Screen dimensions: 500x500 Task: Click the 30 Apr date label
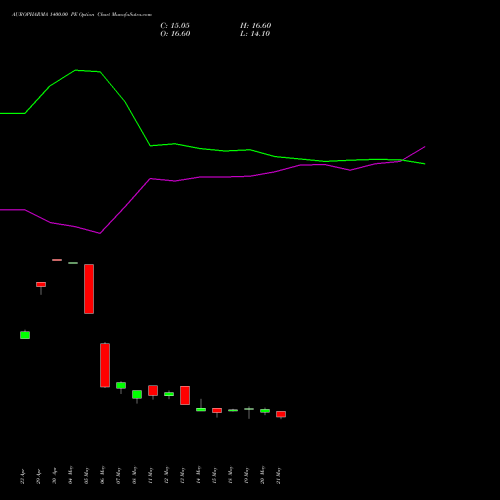tap(54, 475)
